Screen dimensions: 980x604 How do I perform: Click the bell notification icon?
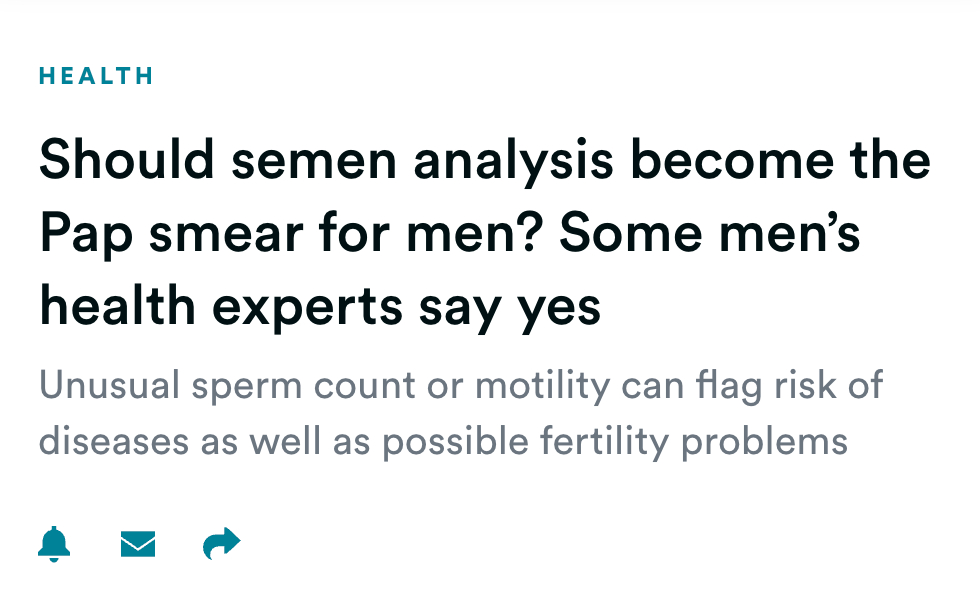click(x=54, y=544)
